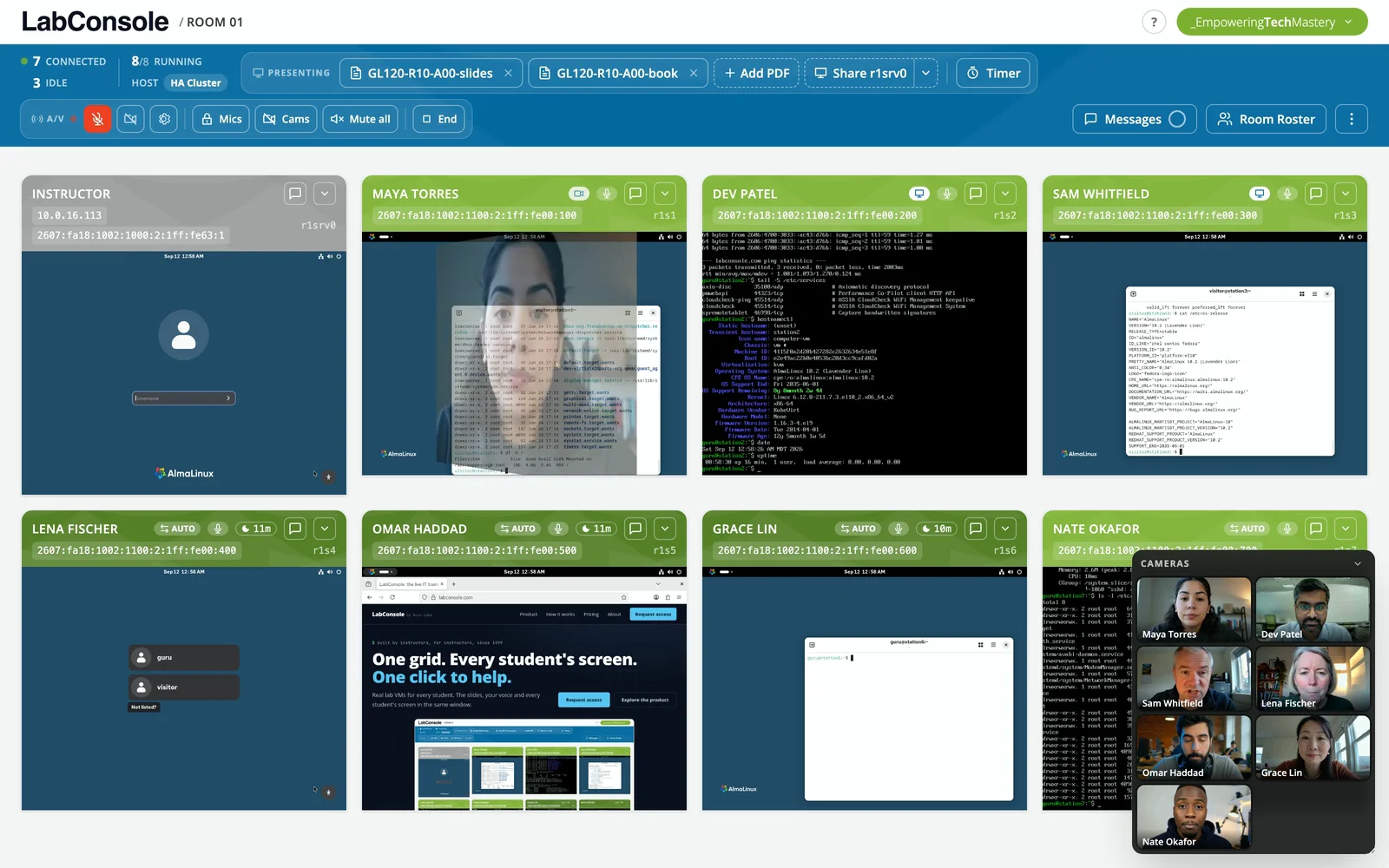The height and width of the screenshot is (868, 1389).
Task: Click Dev Patel screen share badge
Action: [919, 194]
